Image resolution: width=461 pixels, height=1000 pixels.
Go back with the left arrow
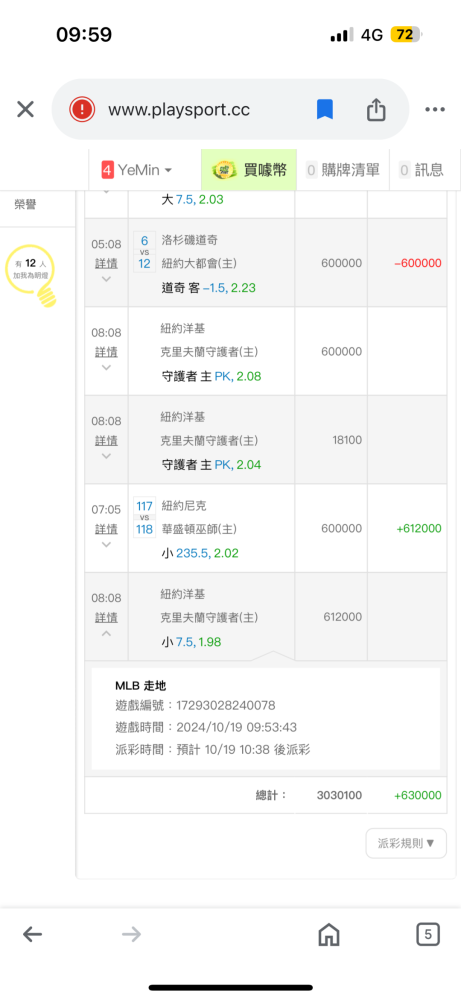[x=33, y=935]
